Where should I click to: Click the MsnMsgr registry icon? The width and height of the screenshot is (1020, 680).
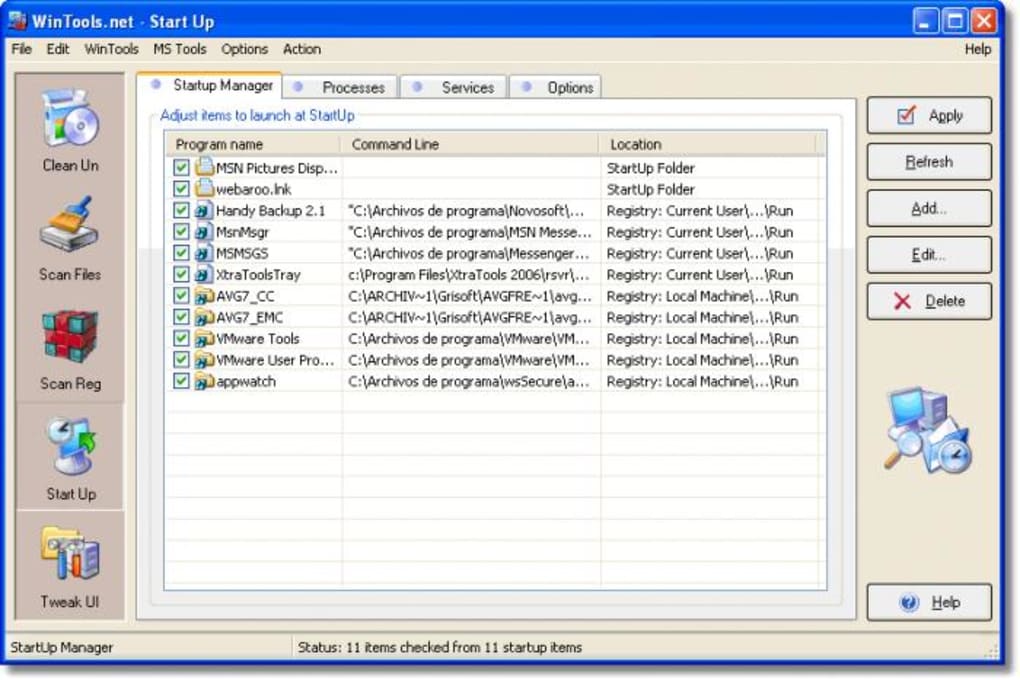[x=204, y=232]
